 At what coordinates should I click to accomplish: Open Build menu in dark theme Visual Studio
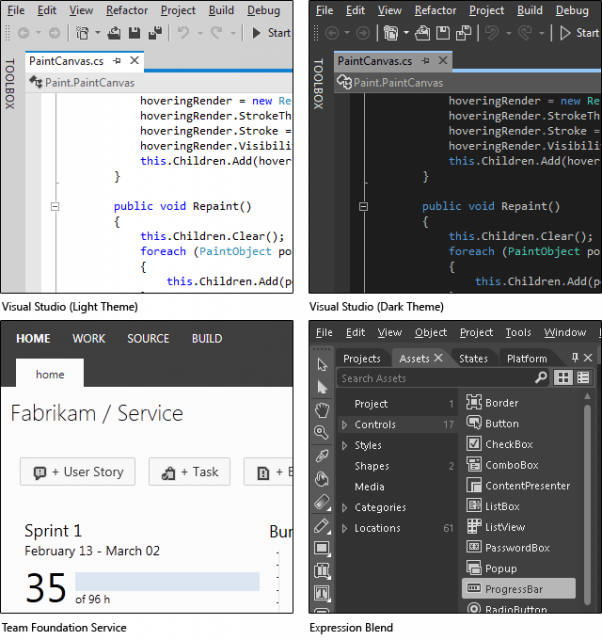530,10
